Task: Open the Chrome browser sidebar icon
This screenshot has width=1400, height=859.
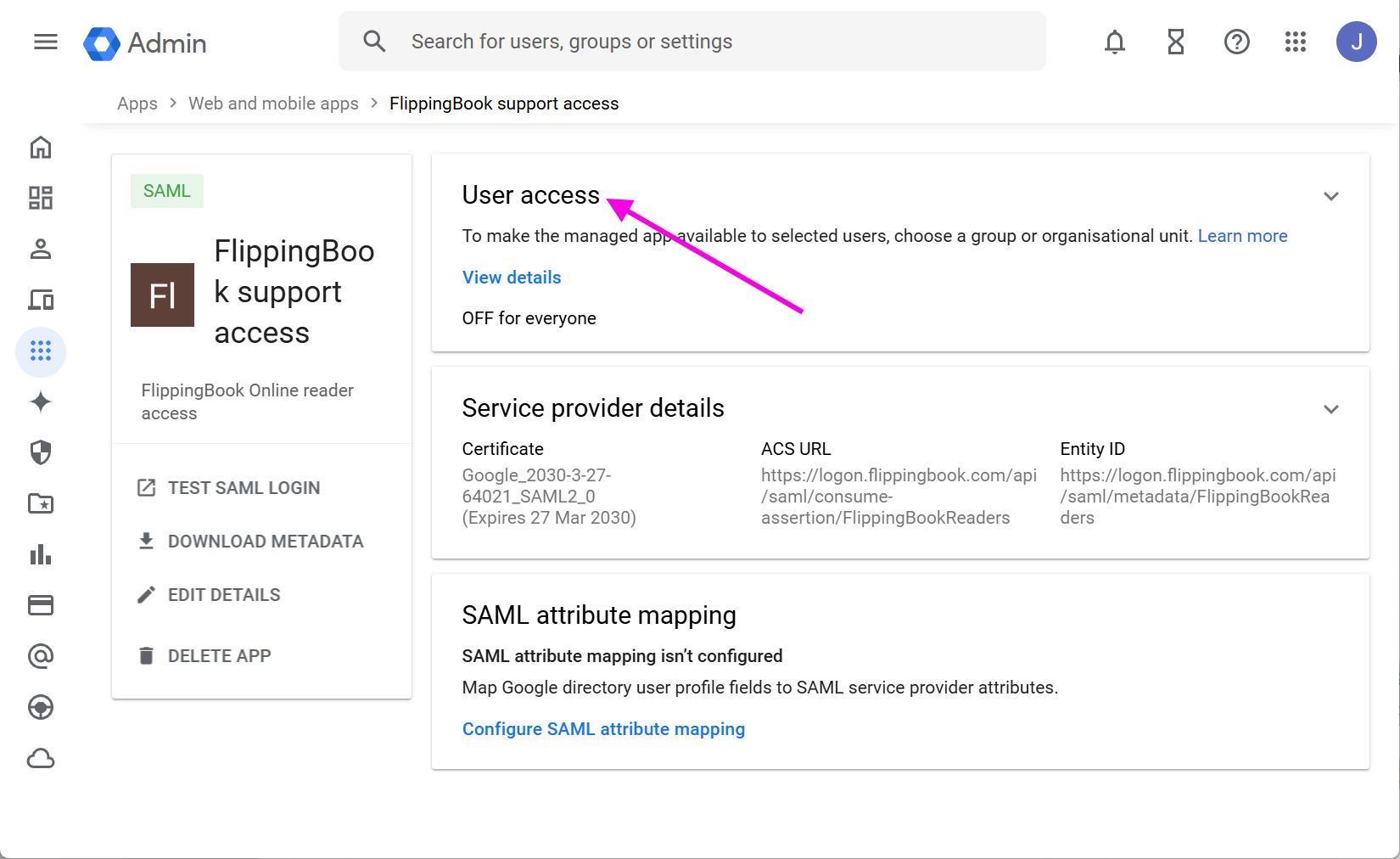Action: (x=41, y=707)
